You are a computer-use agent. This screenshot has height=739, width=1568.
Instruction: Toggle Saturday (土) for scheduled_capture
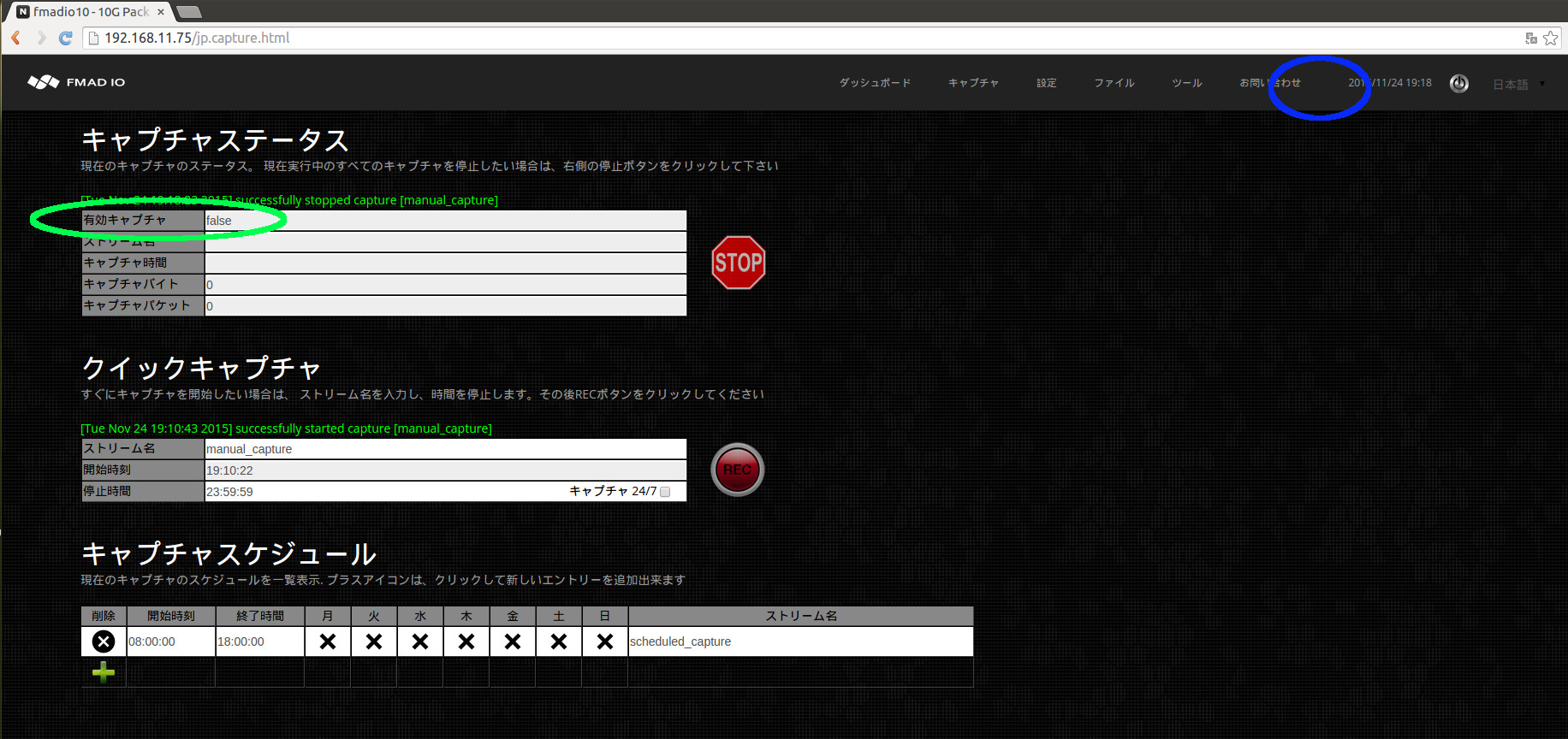pos(559,641)
